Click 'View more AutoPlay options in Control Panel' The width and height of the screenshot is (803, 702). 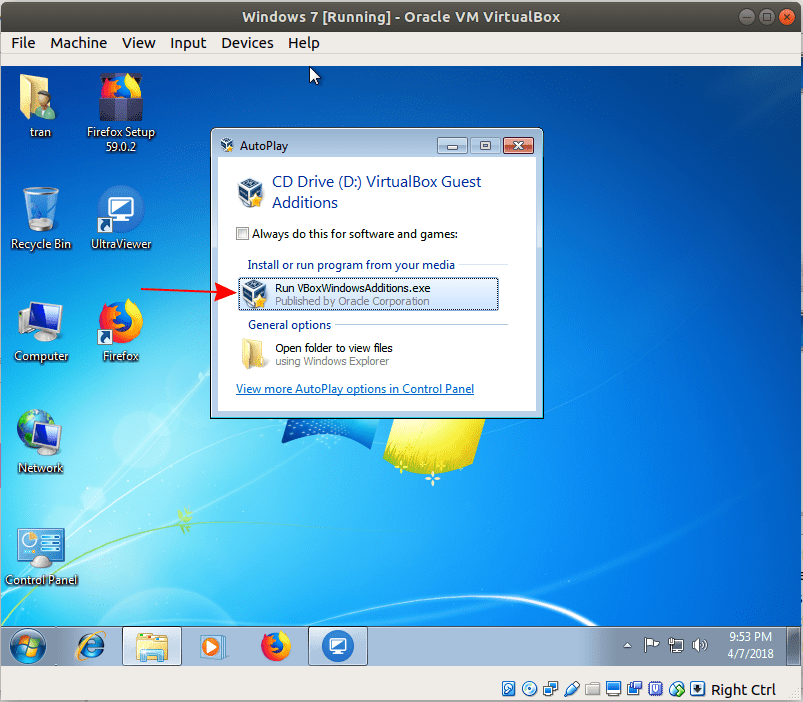click(354, 389)
